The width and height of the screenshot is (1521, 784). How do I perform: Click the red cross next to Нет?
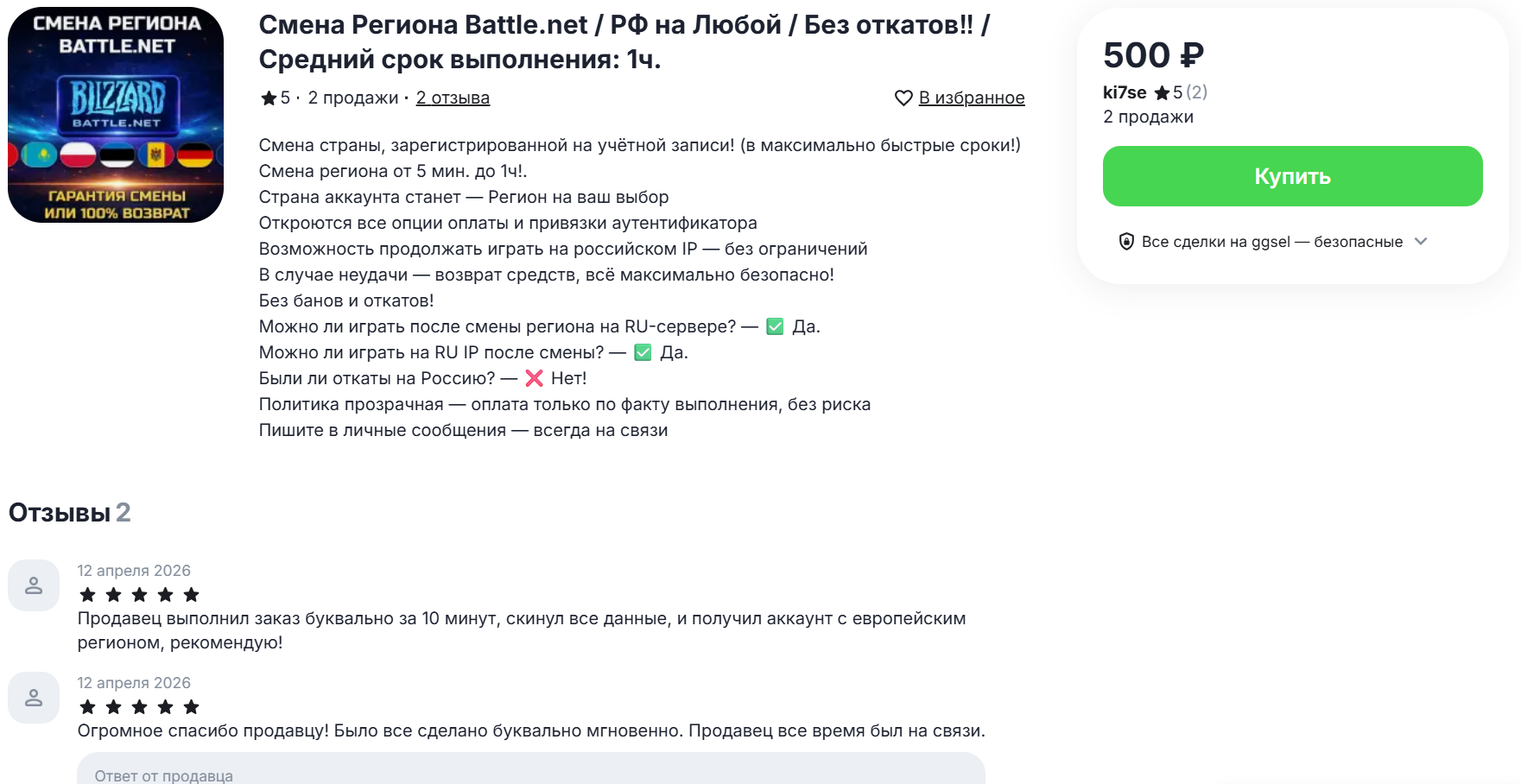(534, 378)
